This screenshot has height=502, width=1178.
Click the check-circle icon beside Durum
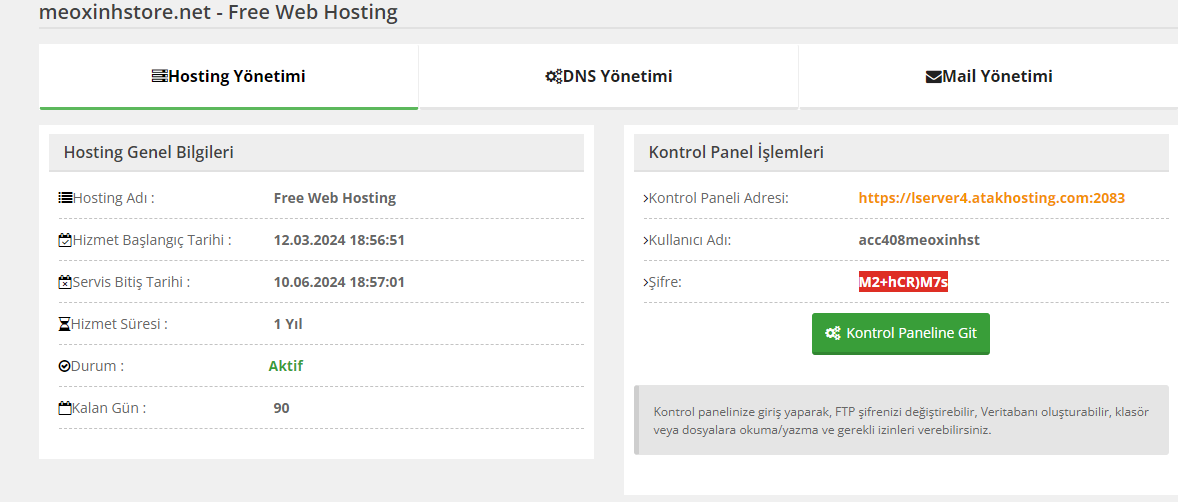coord(65,367)
